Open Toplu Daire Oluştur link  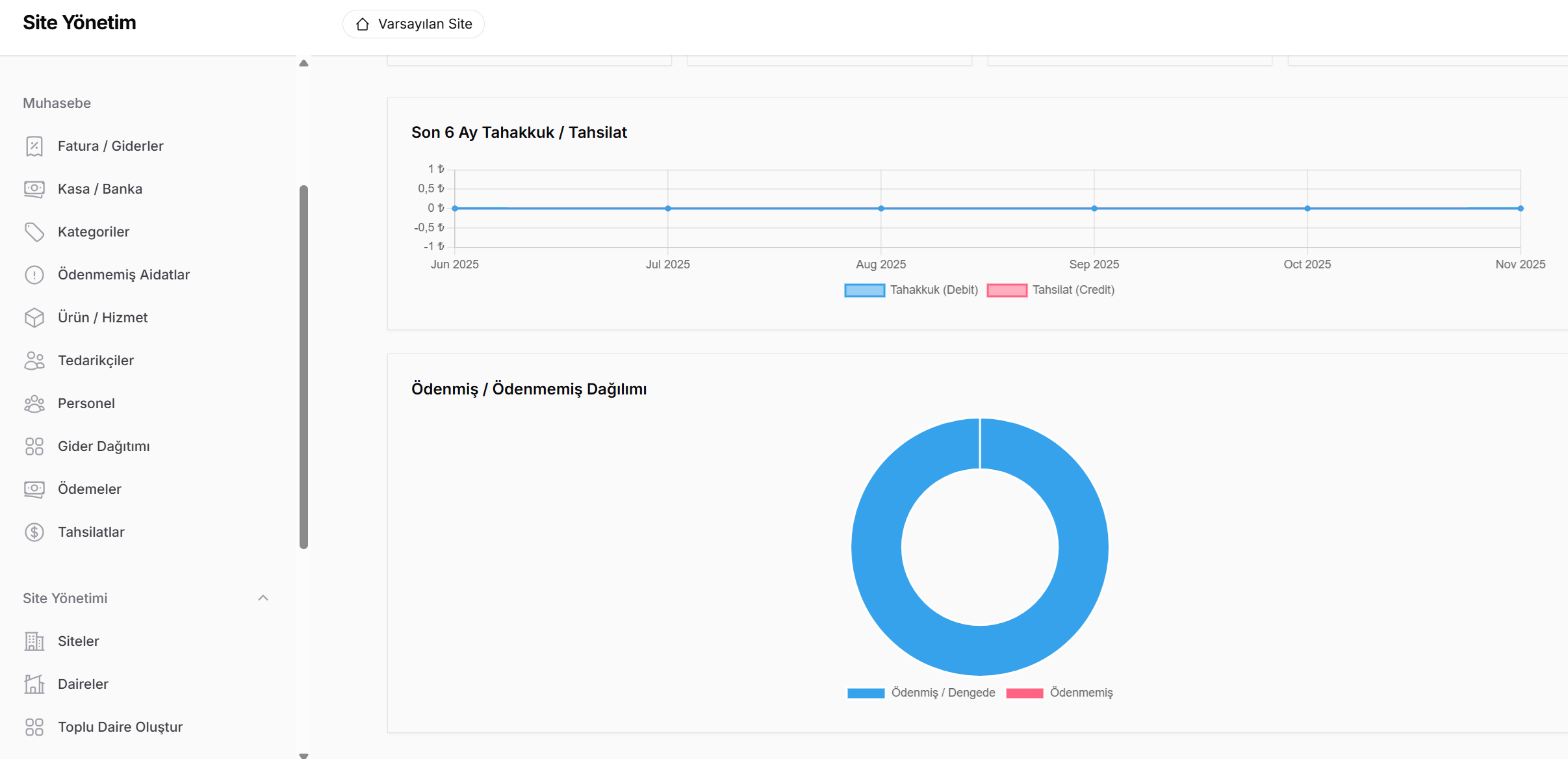click(x=120, y=727)
